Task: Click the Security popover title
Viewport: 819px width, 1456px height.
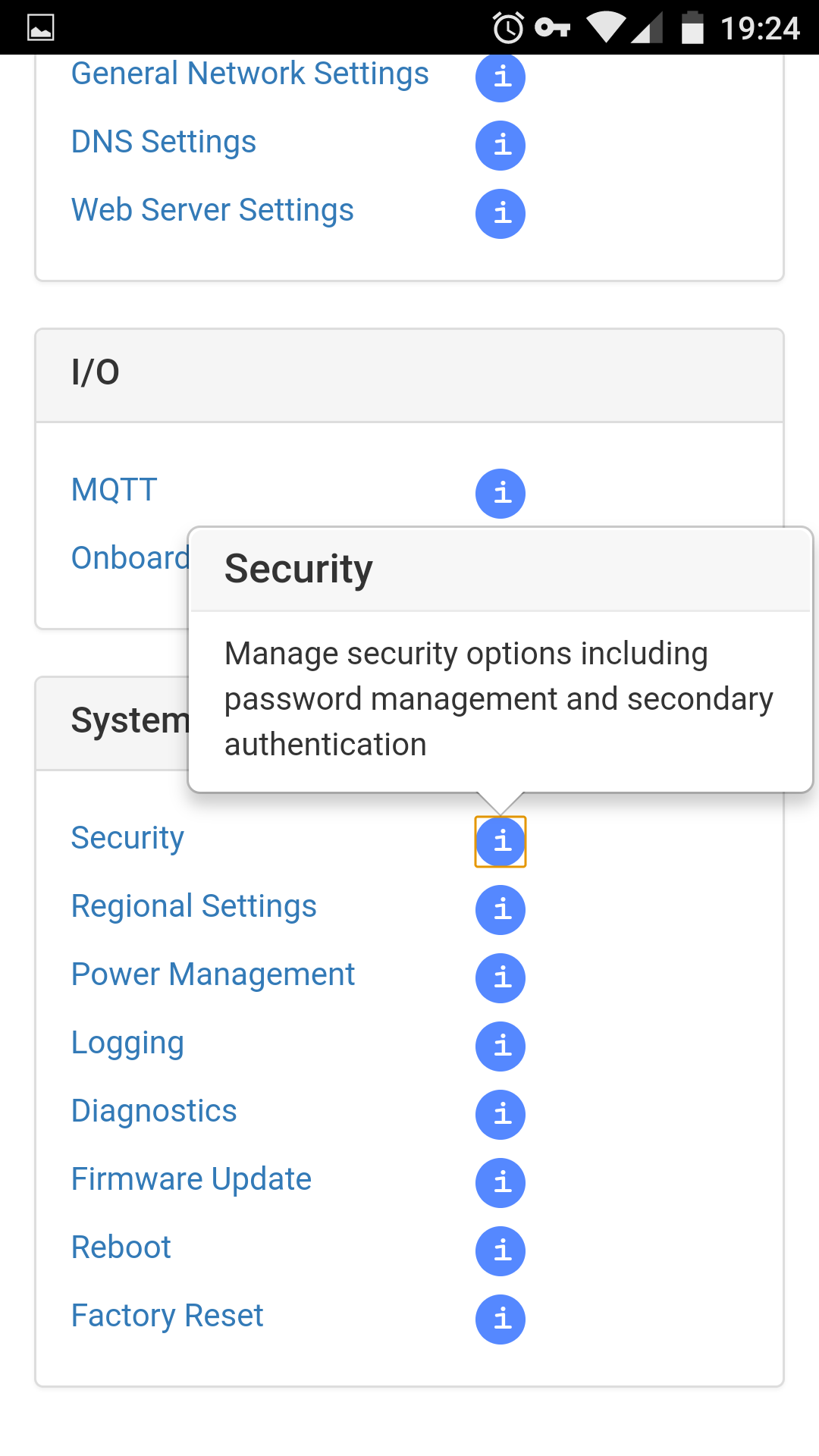Action: coord(299,569)
